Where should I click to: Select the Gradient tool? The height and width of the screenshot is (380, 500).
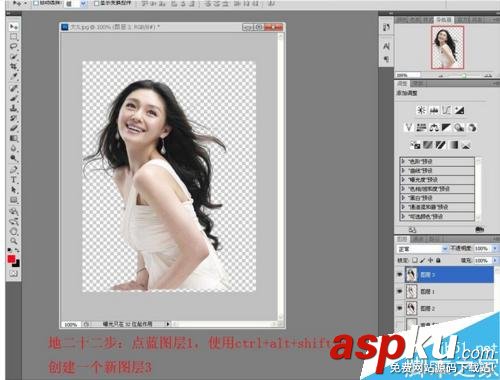(x=14, y=138)
